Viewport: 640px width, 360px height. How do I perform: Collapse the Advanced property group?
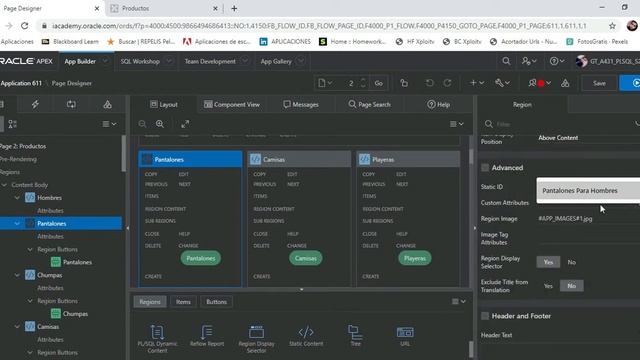click(x=485, y=168)
